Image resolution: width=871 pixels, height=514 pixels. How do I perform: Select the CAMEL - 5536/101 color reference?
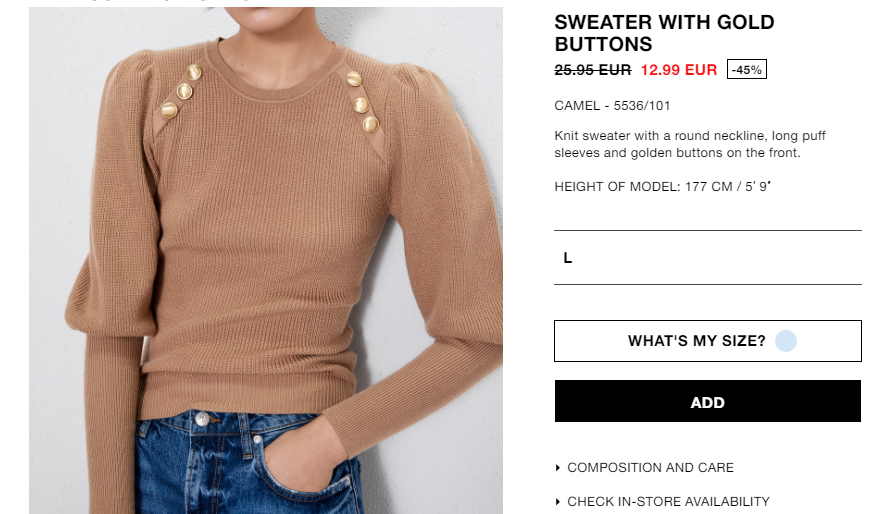pyautogui.click(x=612, y=106)
